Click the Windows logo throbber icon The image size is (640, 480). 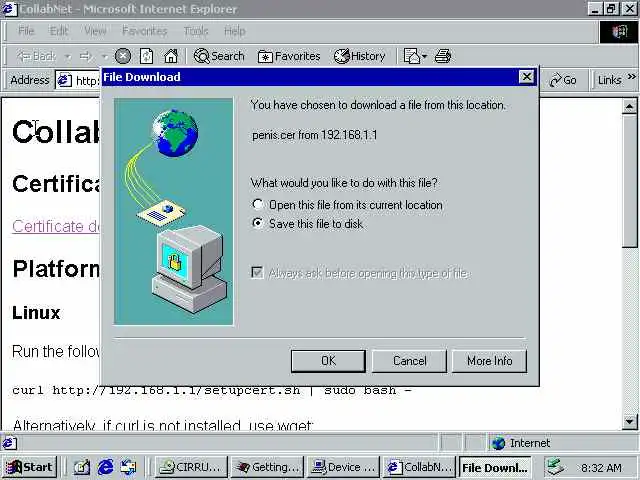coord(619,31)
